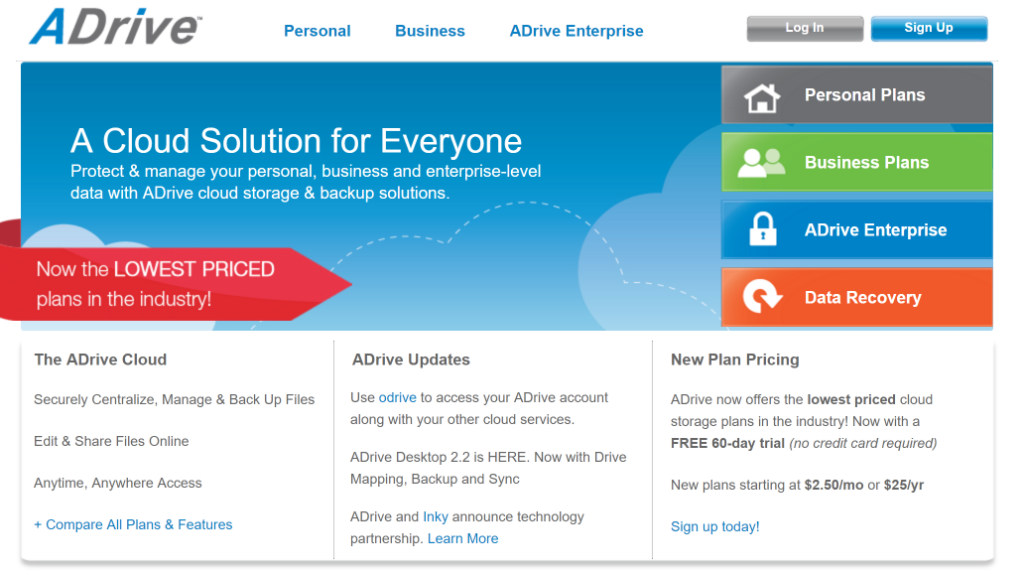
Task: Open Learn More about the Inky partnership
Action: [463, 538]
